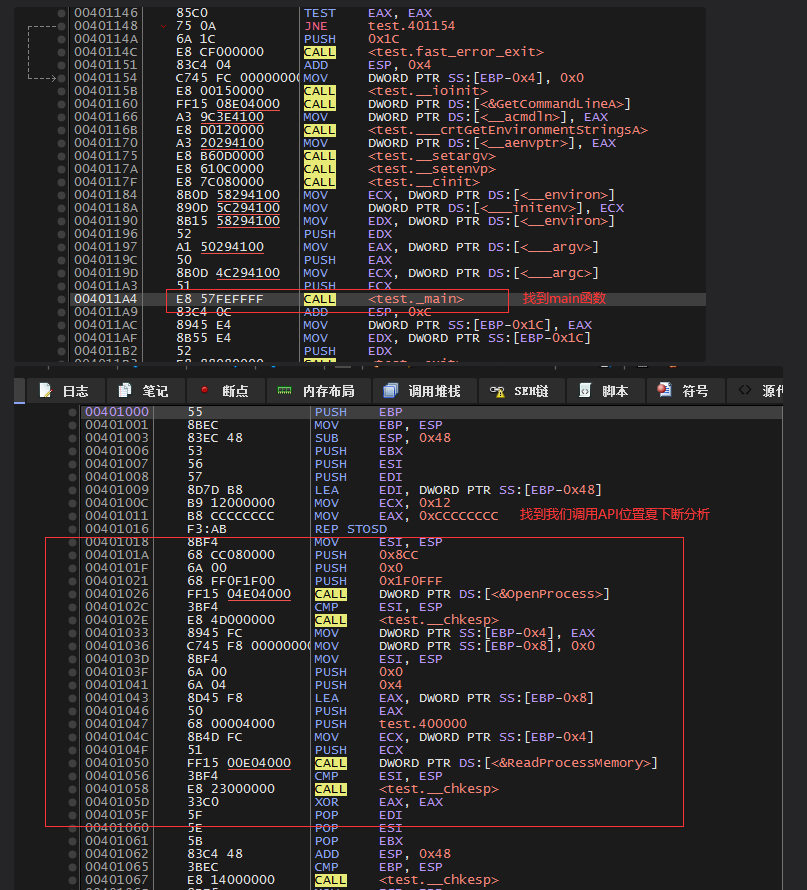Select the SEH链 tab

520,391
